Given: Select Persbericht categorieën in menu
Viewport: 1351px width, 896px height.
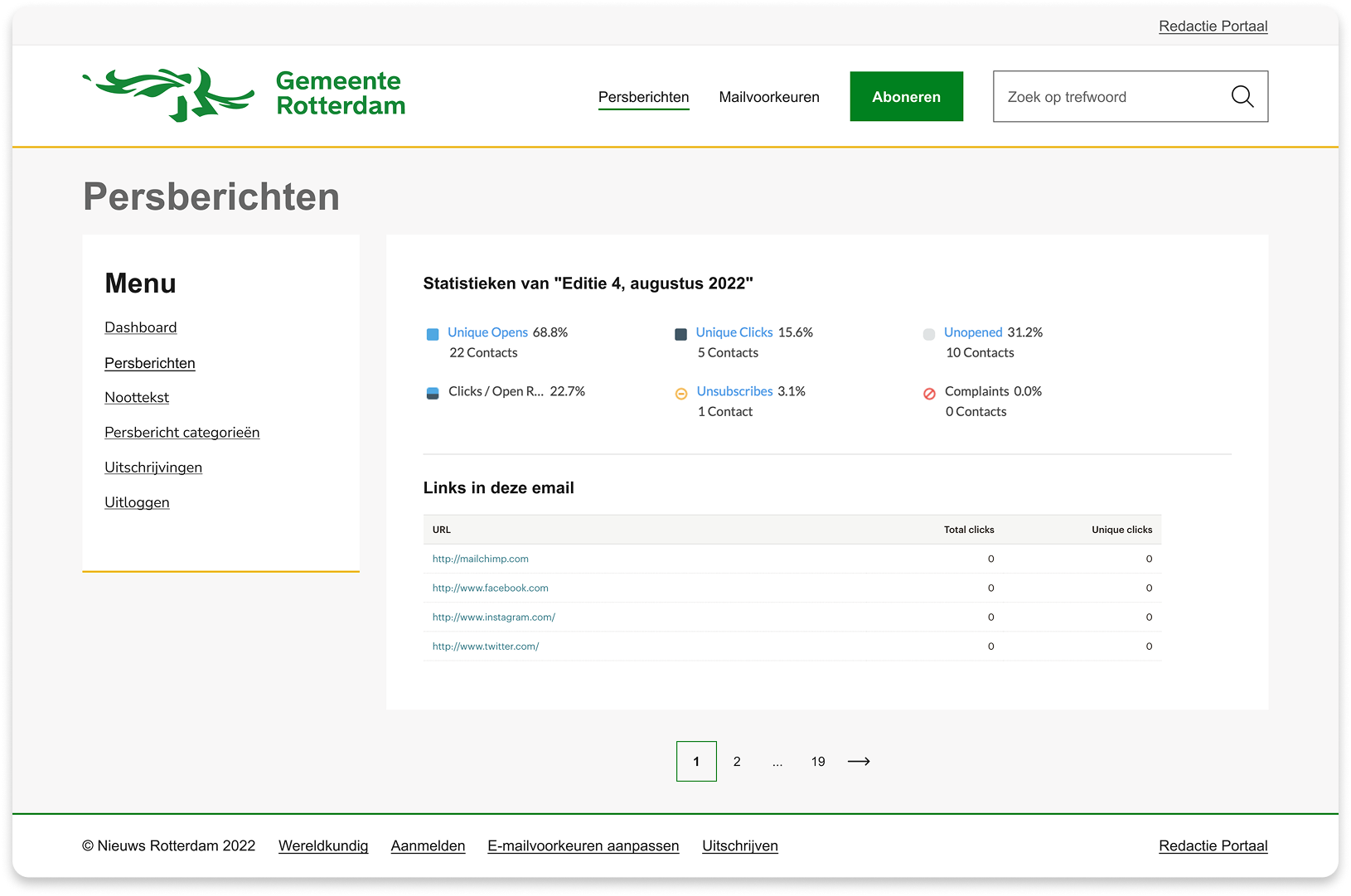Looking at the screenshot, I should tap(182, 433).
